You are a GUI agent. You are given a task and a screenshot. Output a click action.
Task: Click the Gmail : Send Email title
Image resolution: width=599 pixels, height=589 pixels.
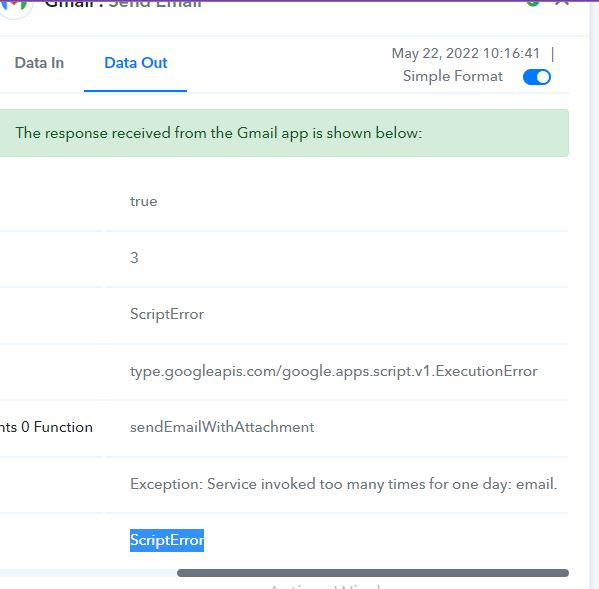(123, 4)
